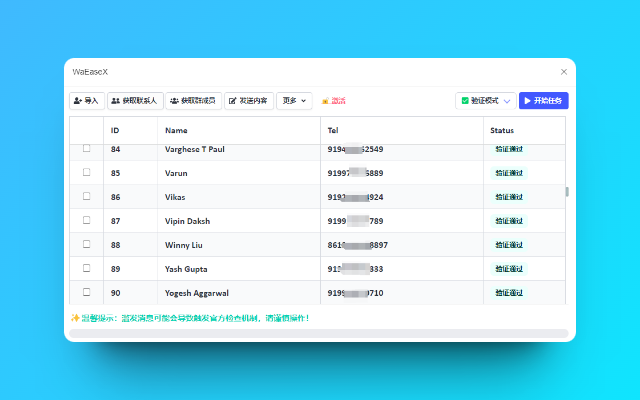The height and width of the screenshot is (400, 640).
Task: Click the status badge in Yash Gupta's row
Action: [x=509, y=269]
